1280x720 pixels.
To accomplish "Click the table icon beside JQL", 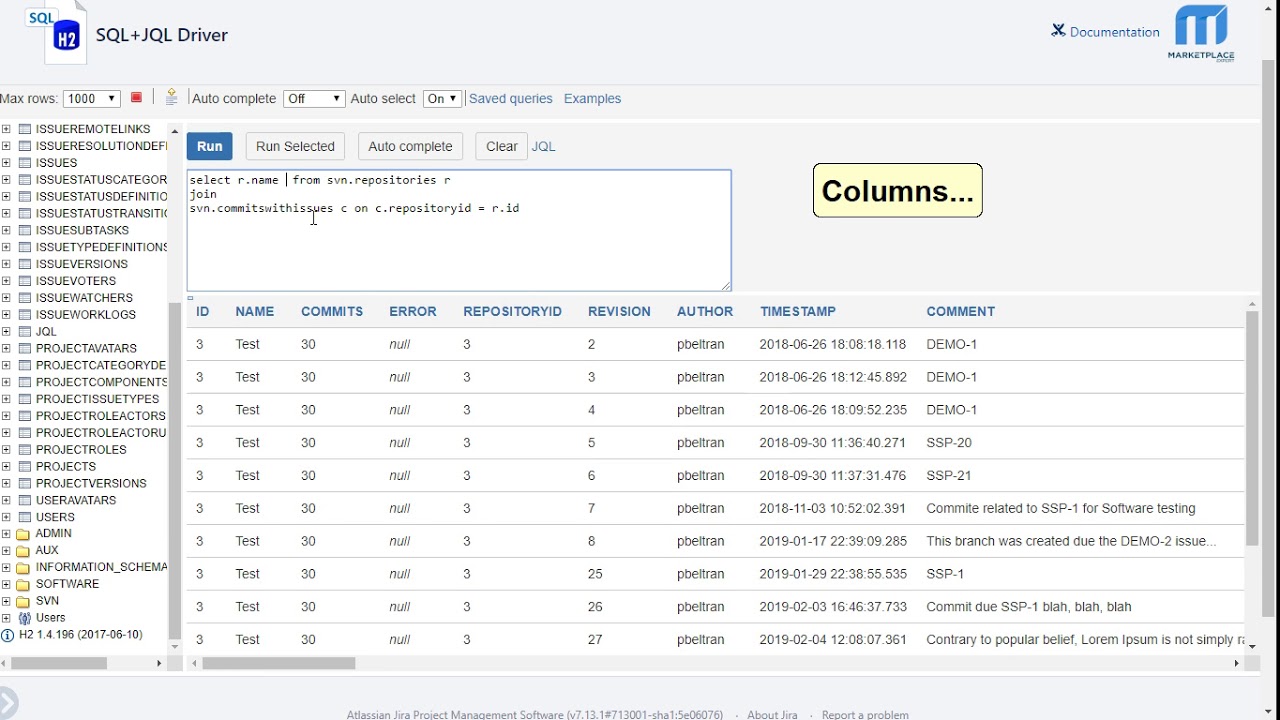I will tap(25, 331).
